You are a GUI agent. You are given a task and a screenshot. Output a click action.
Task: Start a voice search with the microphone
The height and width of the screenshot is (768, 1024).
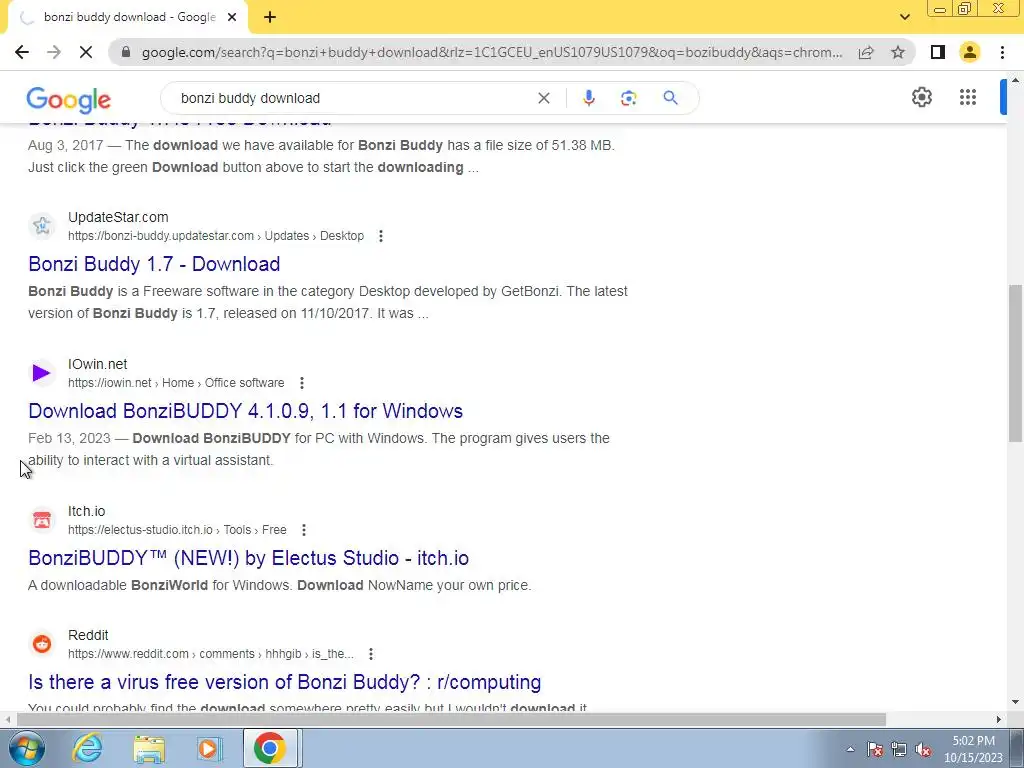point(588,98)
